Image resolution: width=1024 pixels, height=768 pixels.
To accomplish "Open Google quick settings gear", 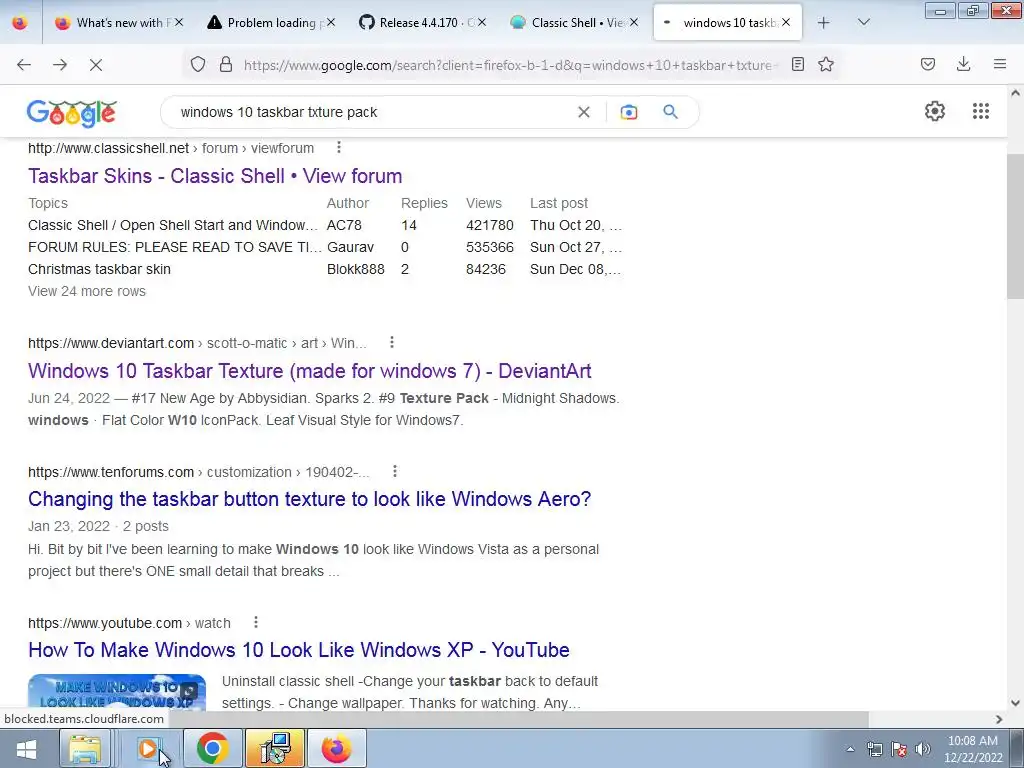I will click(x=935, y=111).
